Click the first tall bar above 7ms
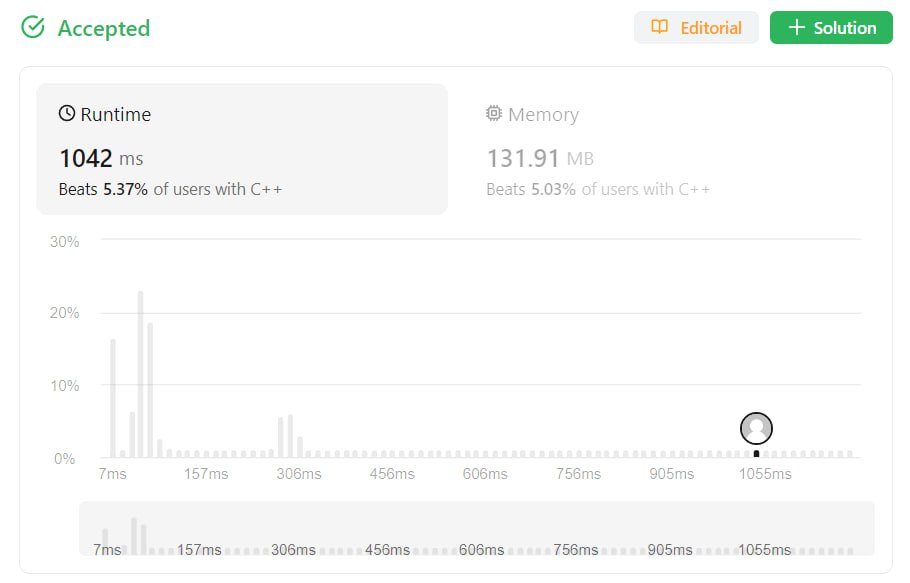The width and height of the screenshot is (910, 583). point(113,398)
